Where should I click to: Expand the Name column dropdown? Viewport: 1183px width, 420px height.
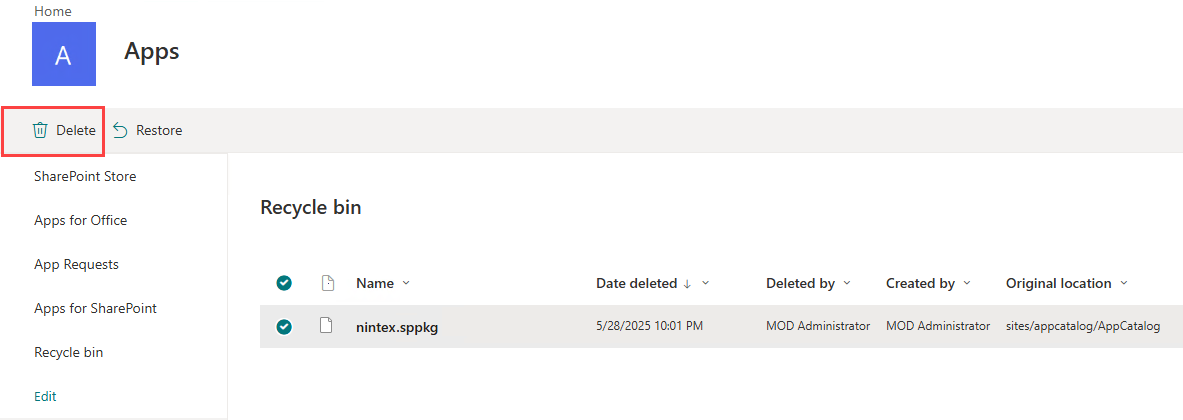click(x=405, y=283)
